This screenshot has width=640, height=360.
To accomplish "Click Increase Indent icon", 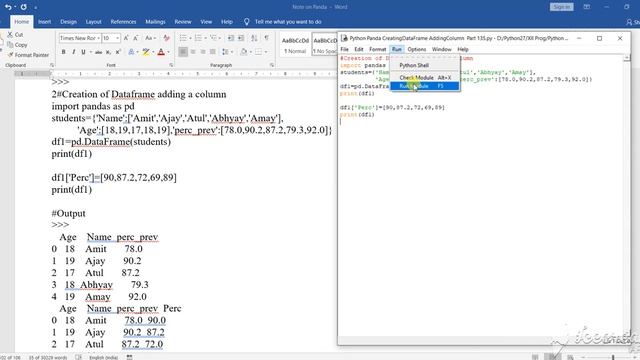I will point(241,38).
